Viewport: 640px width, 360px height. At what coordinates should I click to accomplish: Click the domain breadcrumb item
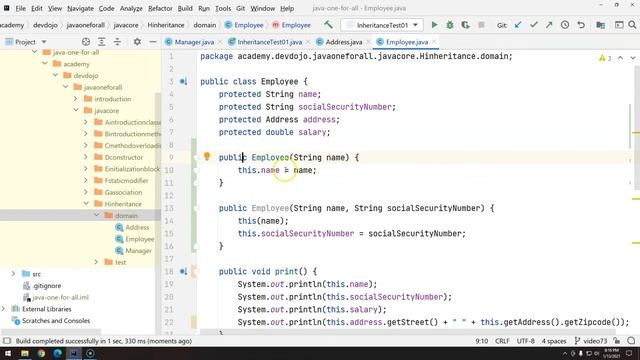click(x=204, y=25)
